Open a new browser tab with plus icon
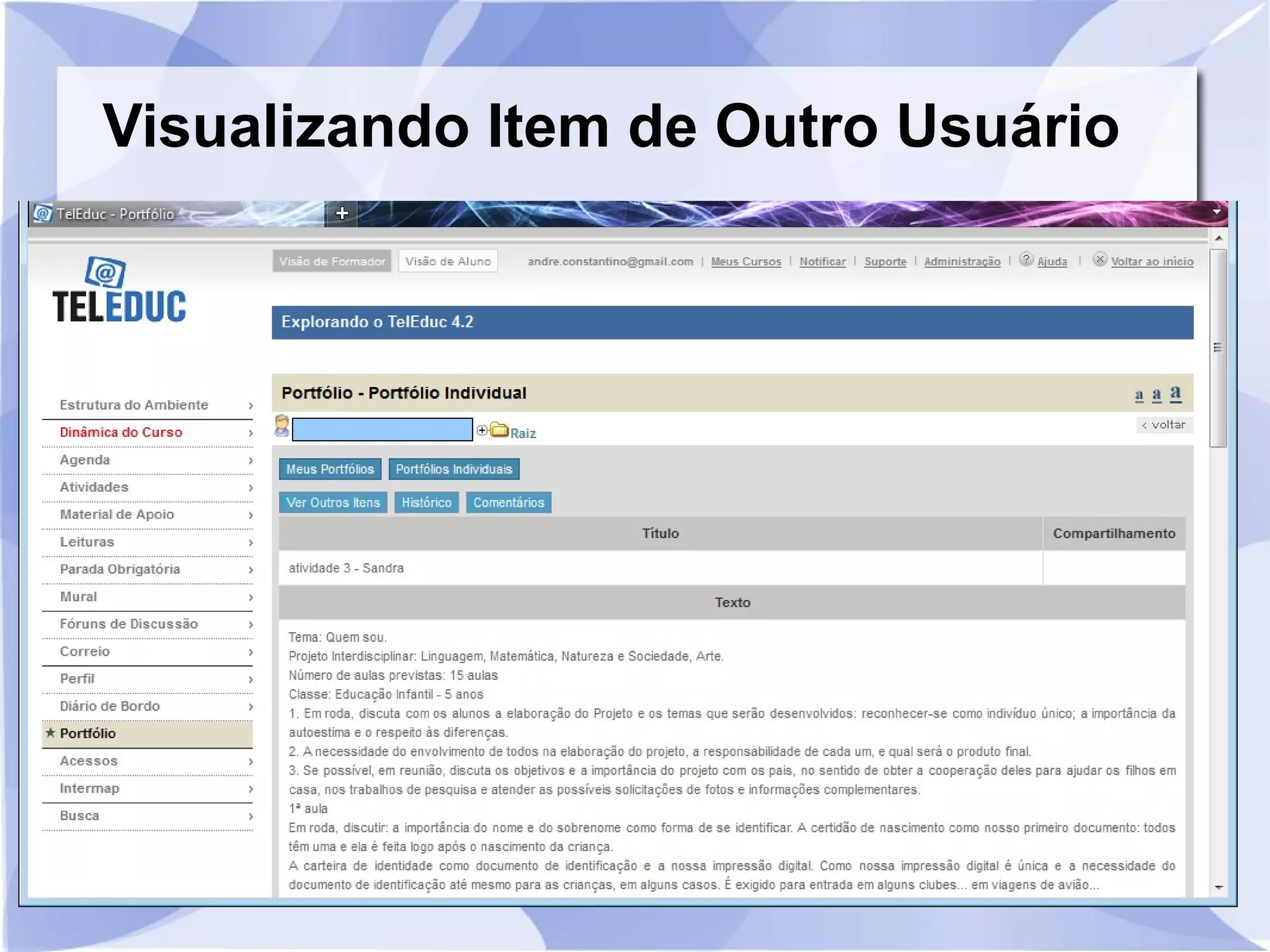This screenshot has width=1270, height=952. point(342,213)
